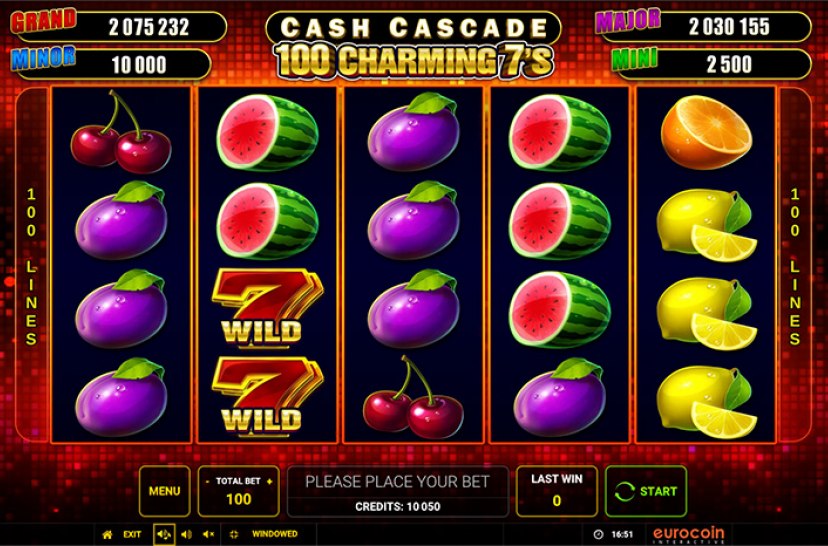The image size is (828, 546).
Task: Click the WINDOWED label
Action: pos(275,534)
